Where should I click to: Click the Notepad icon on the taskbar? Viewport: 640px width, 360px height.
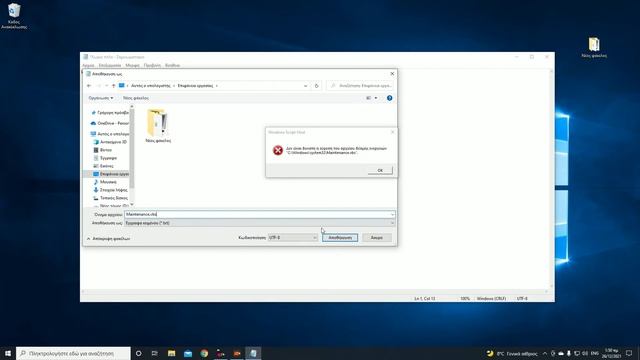(253, 353)
